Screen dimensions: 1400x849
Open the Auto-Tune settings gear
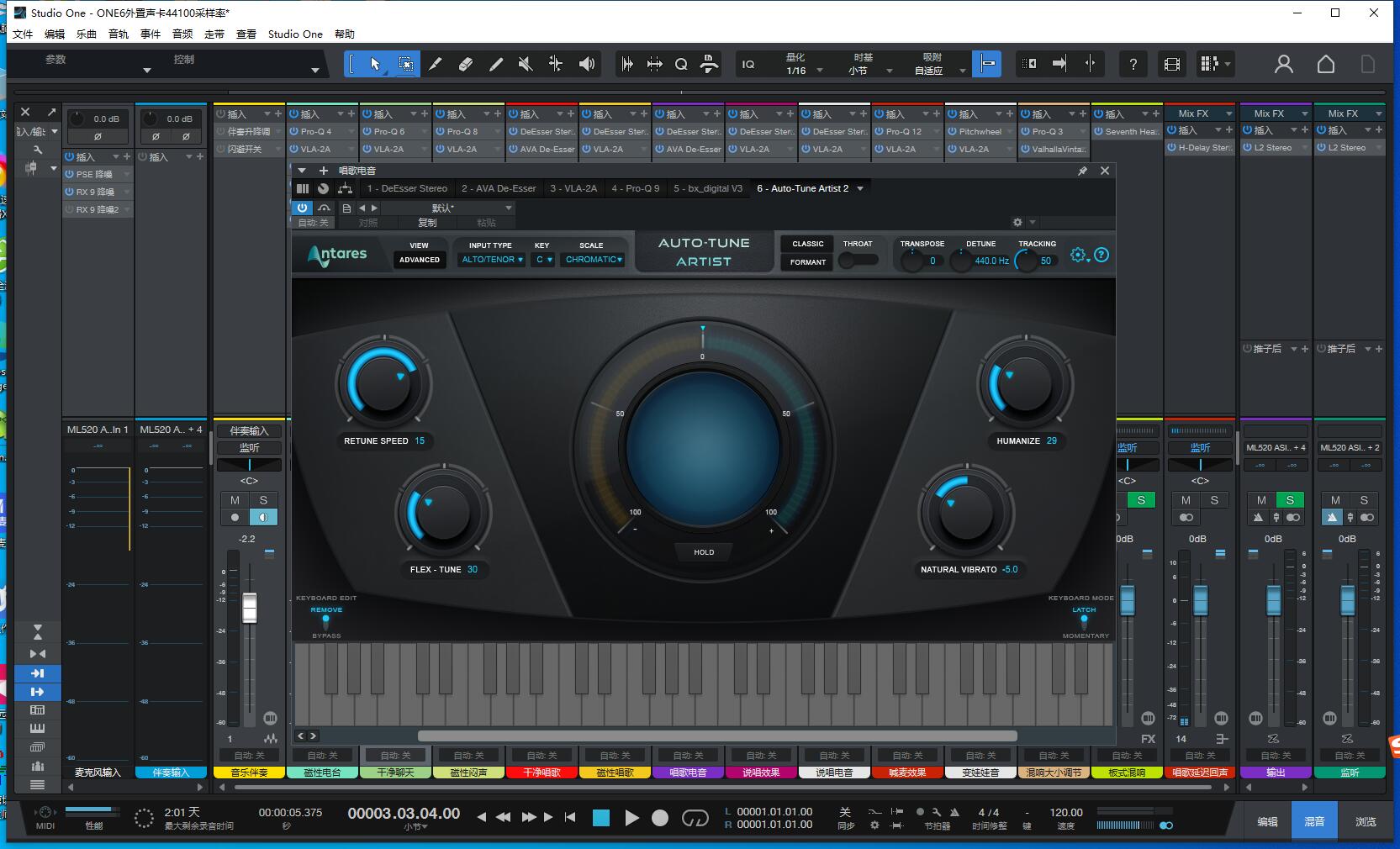(x=1078, y=255)
